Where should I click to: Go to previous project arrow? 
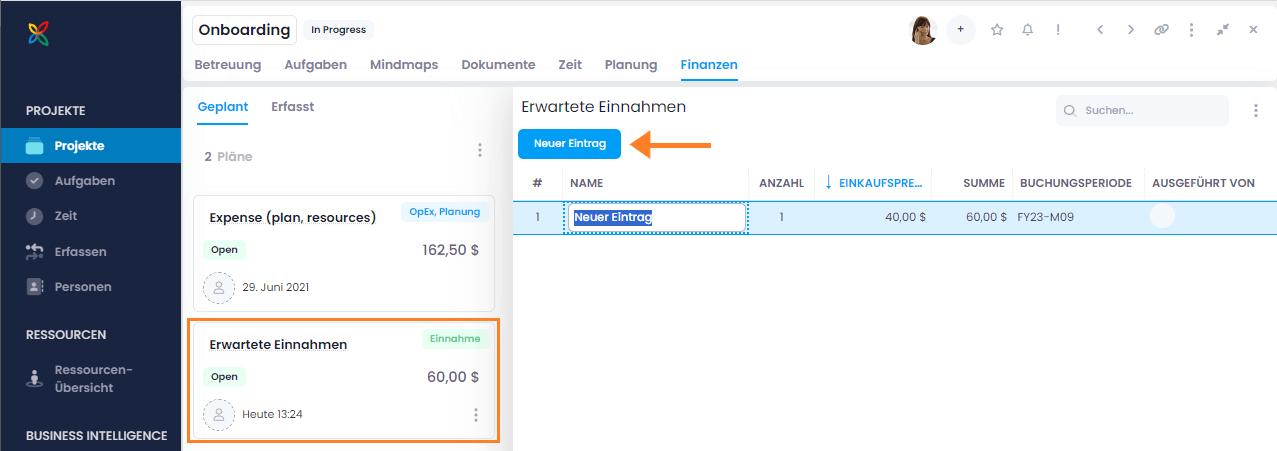coord(1100,30)
